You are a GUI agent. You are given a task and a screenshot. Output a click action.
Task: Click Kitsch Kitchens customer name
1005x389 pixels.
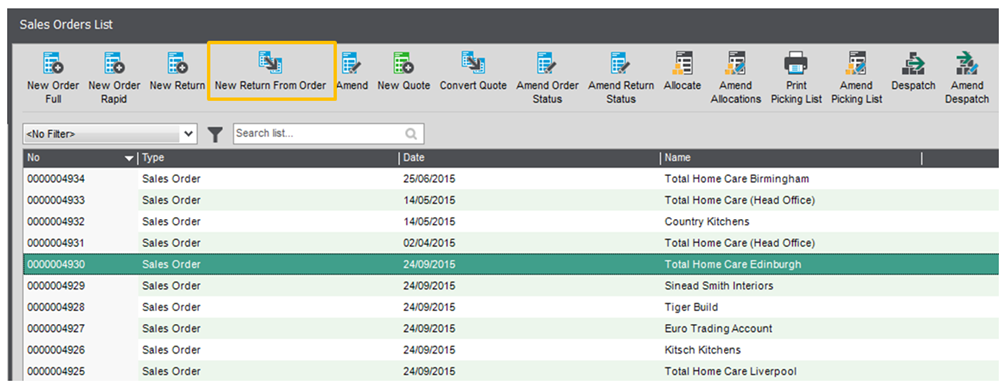(702, 350)
